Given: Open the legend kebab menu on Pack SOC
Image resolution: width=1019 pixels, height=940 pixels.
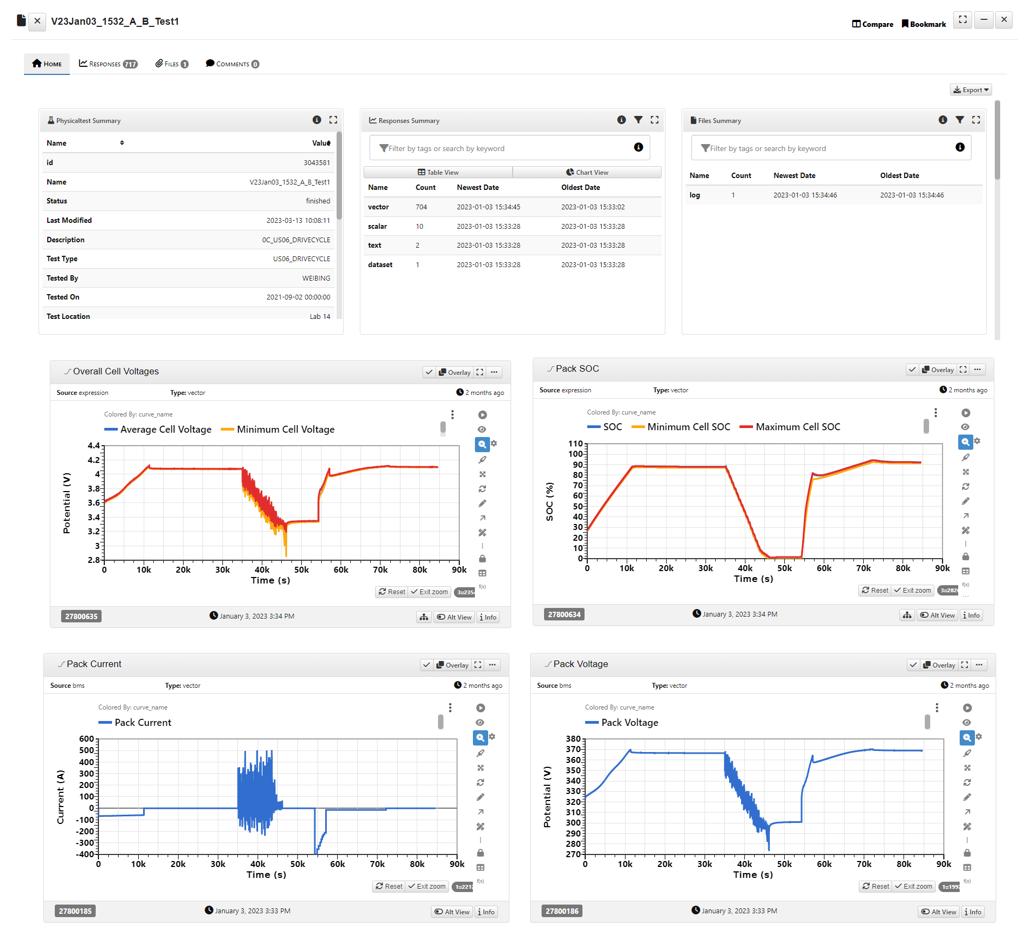Looking at the screenshot, I should [x=935, y=413].
